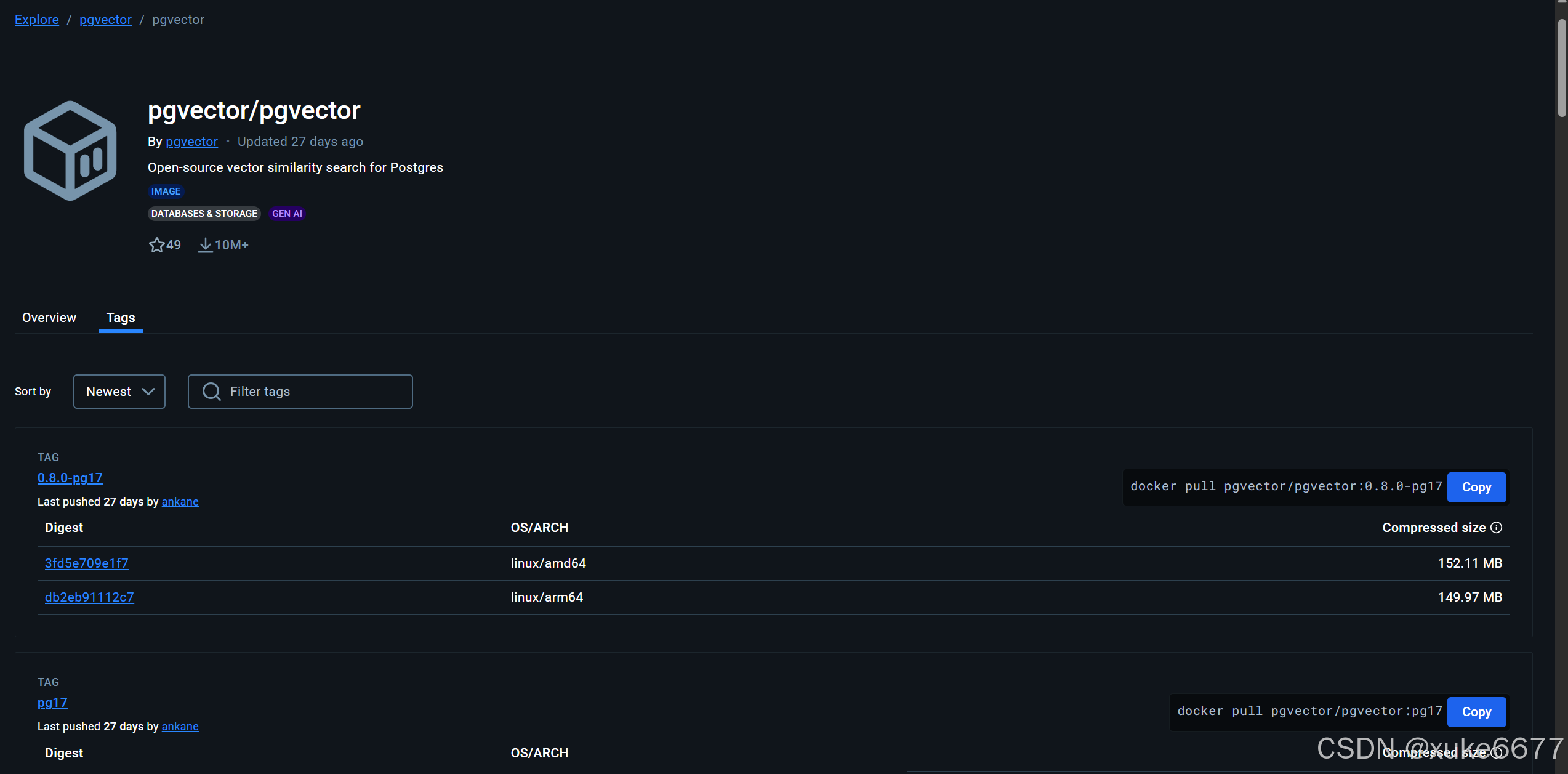Image resolution: width=1568 pixels, height=774 pixels.
Task: Open ankane profile link under 0.8.0-pg17
Action: (180, 502)
